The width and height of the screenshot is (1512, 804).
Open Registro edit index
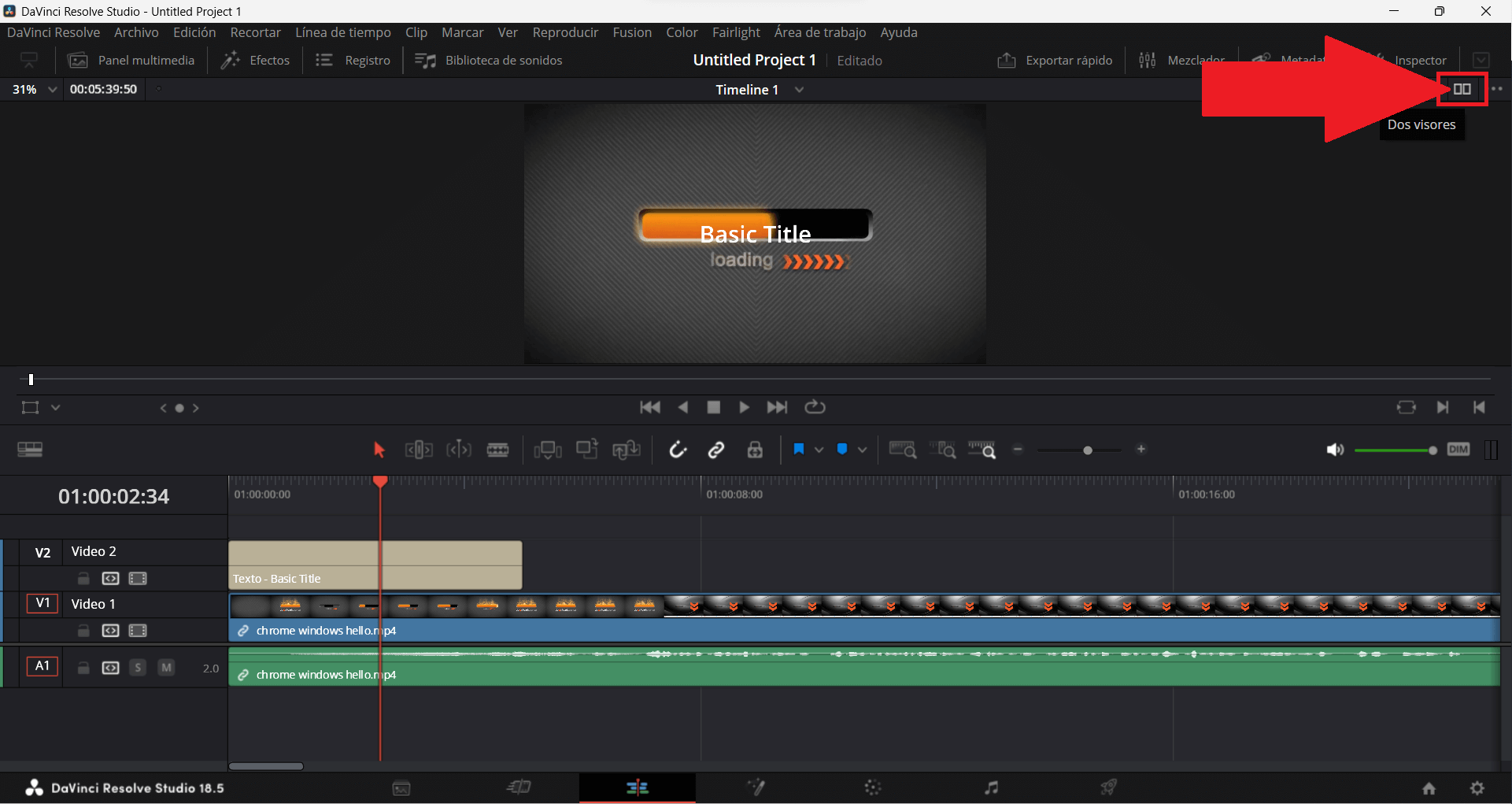(353, 61)
